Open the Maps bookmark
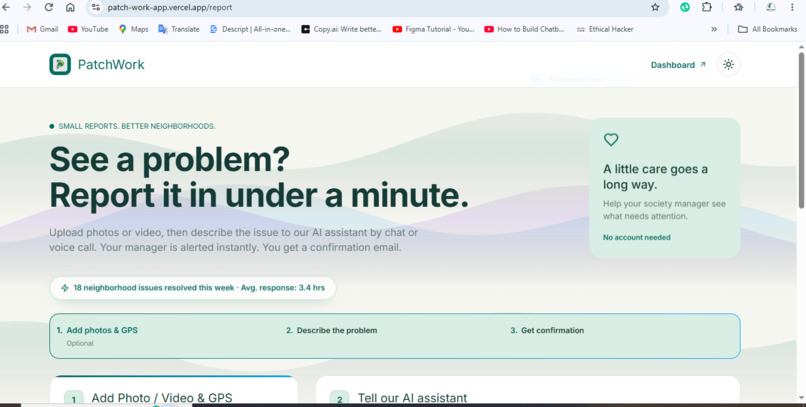 coord(133,29)
